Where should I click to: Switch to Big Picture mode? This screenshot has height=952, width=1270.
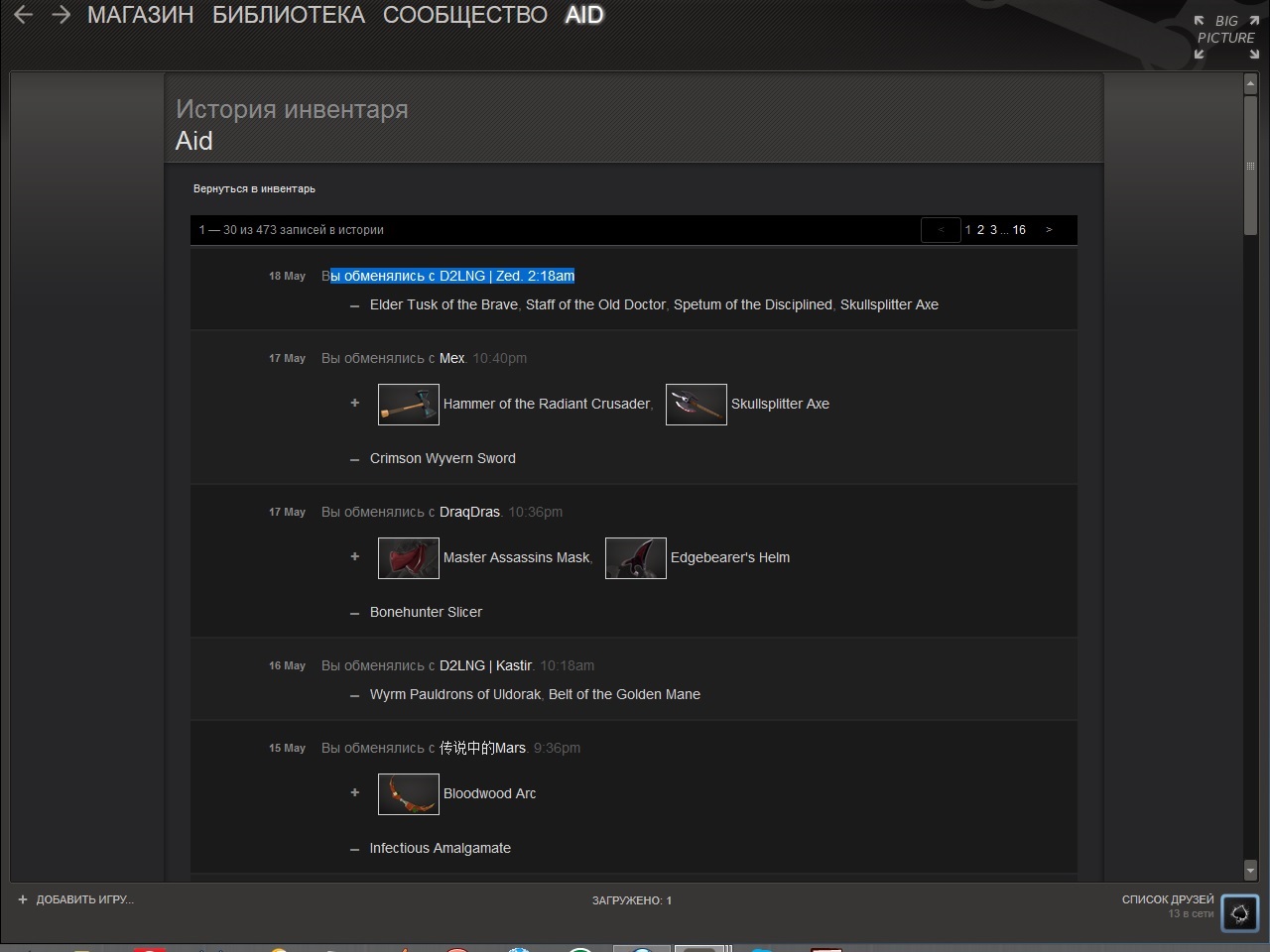pyautogui.click(x=1226, y=37)
